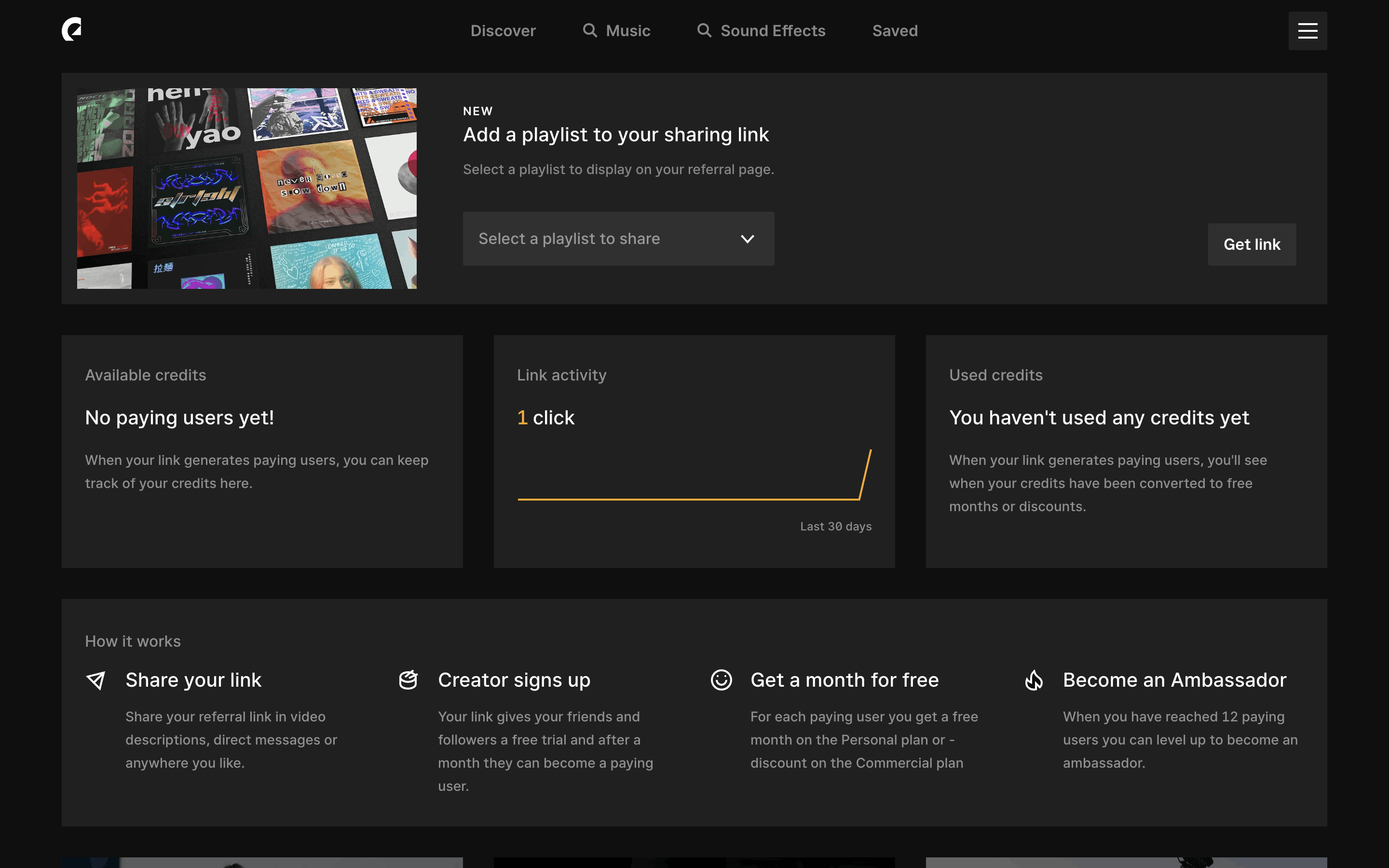This screenshot has width=1389, height=868.
Task: Click the flame Ambassador icon
Action: 1034,680
